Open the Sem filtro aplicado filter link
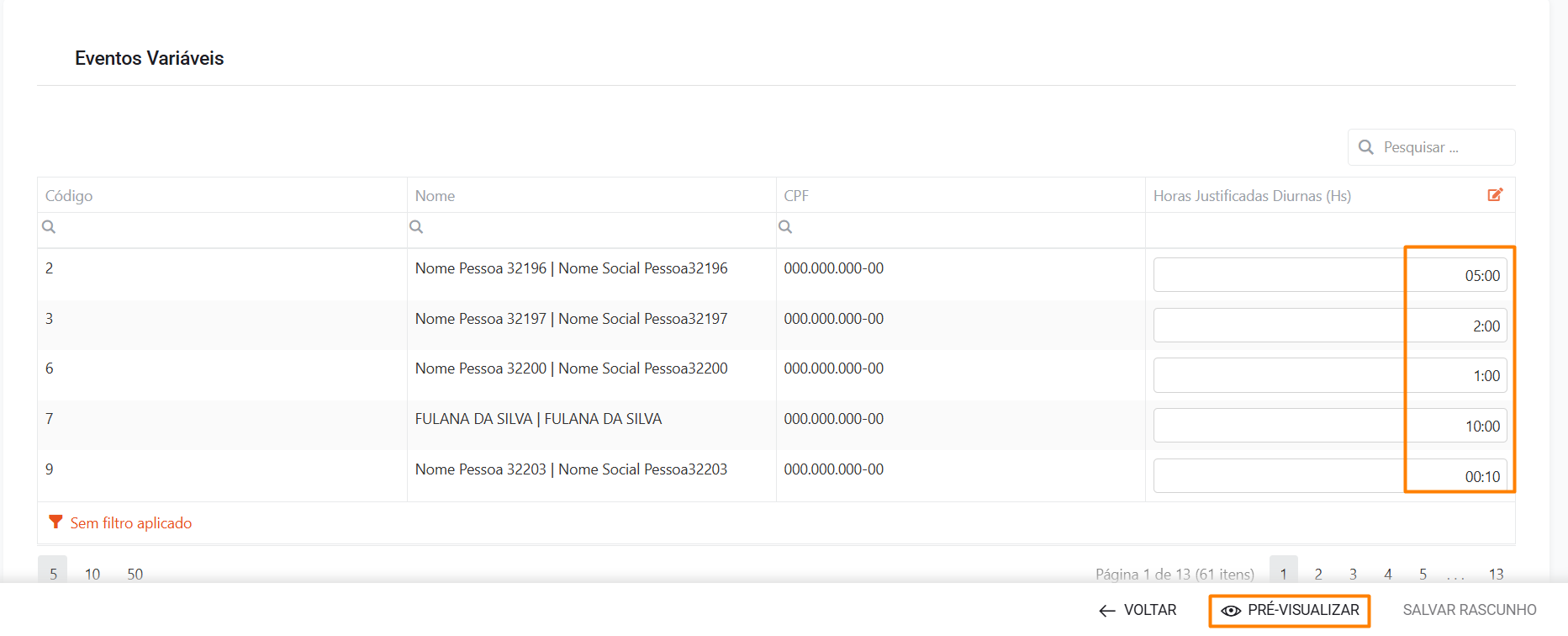The image size is (1568, 636). point(131,523)
